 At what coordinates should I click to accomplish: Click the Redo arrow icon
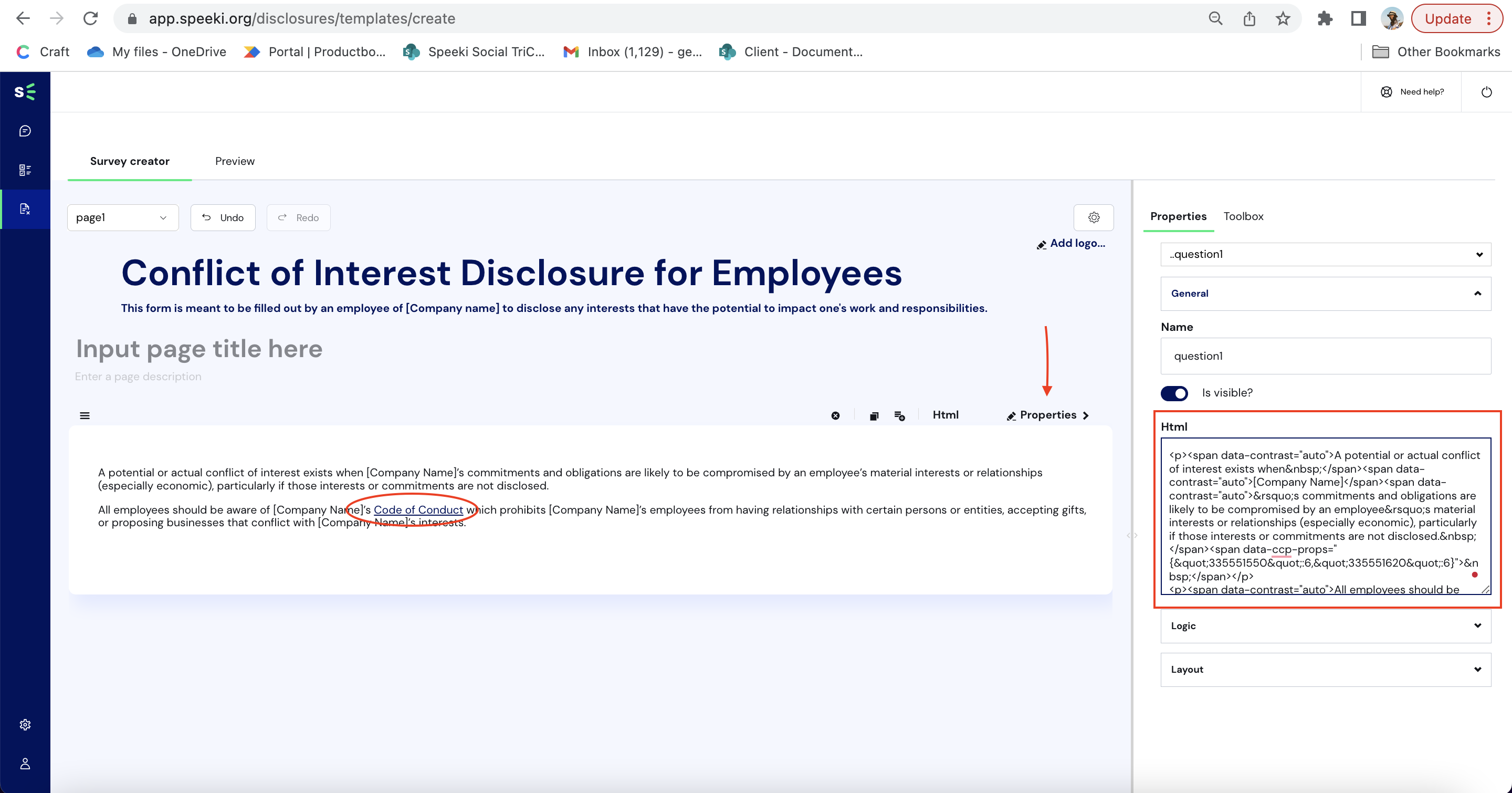282,217
